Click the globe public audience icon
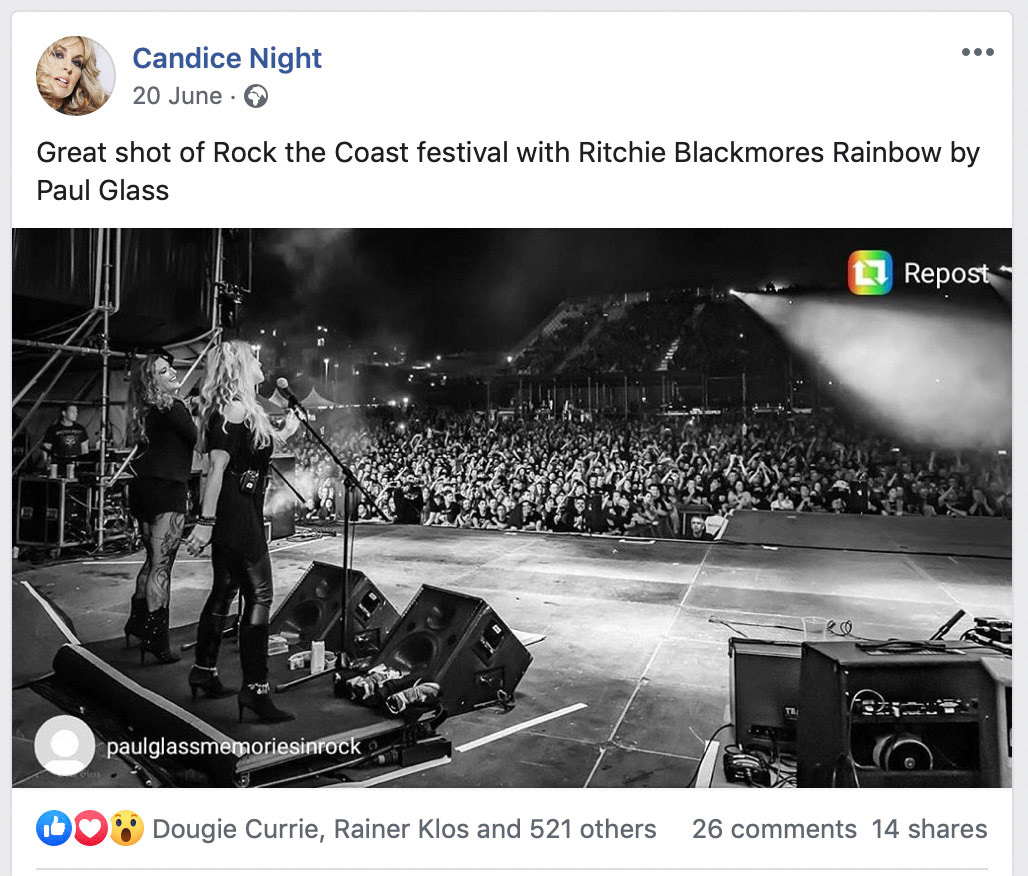The image size is (1028, 876). click(x=256, y=96)
